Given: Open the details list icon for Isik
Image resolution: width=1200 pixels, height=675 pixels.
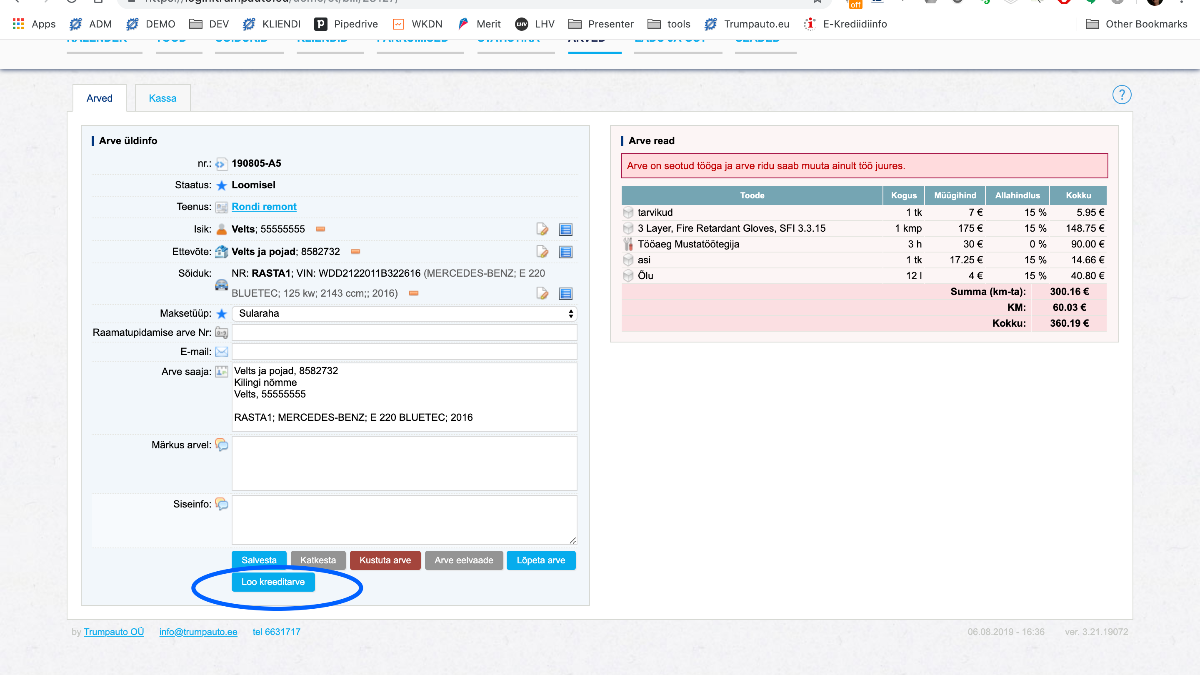Looking at the screenshot, I should (x=565, y=229).
